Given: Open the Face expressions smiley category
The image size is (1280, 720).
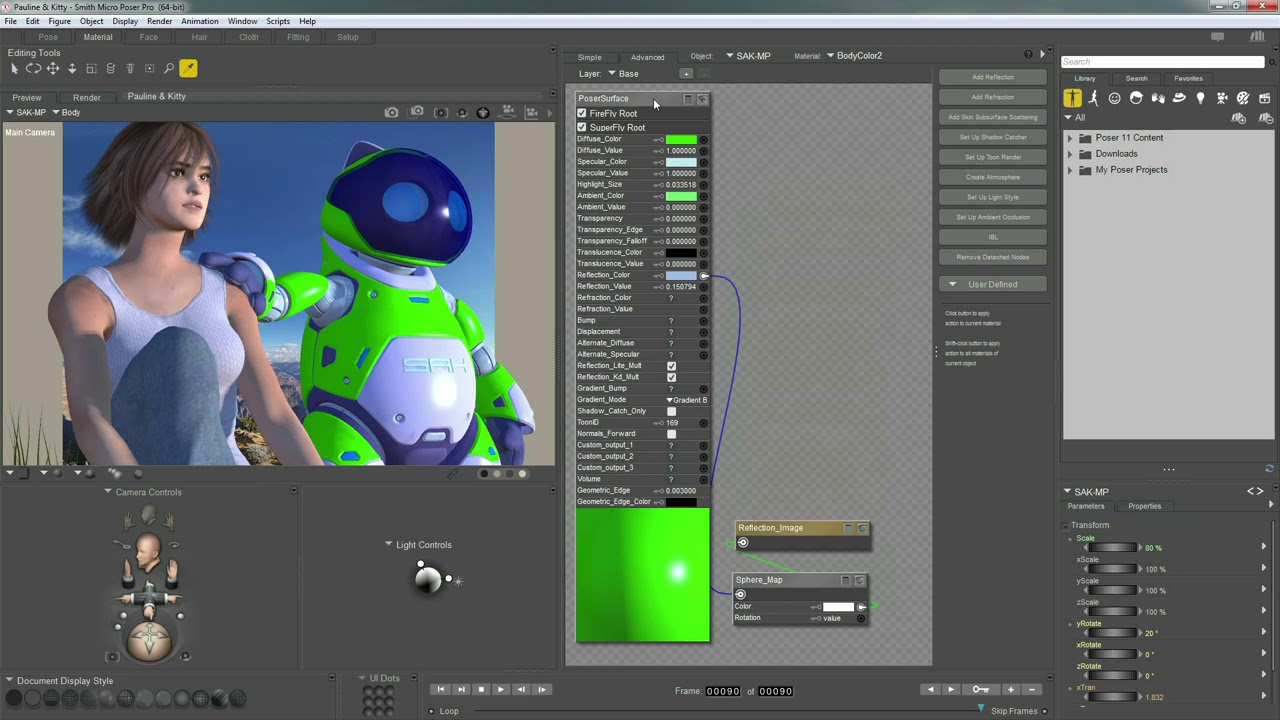Looking at the screenshot, I should click(1115, 98).
